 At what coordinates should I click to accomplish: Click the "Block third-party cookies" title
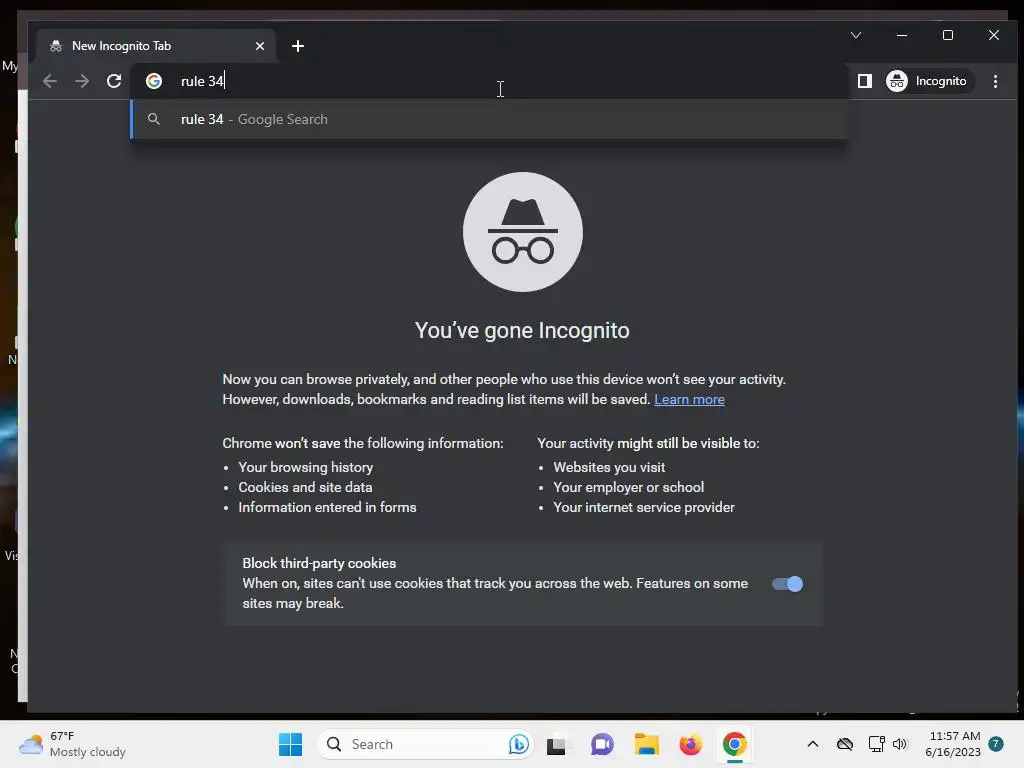(x=319, y=563)
